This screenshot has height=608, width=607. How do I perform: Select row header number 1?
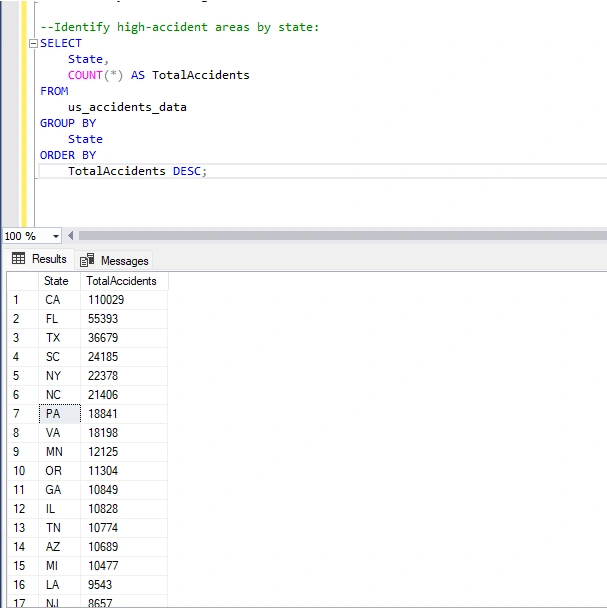23,300
